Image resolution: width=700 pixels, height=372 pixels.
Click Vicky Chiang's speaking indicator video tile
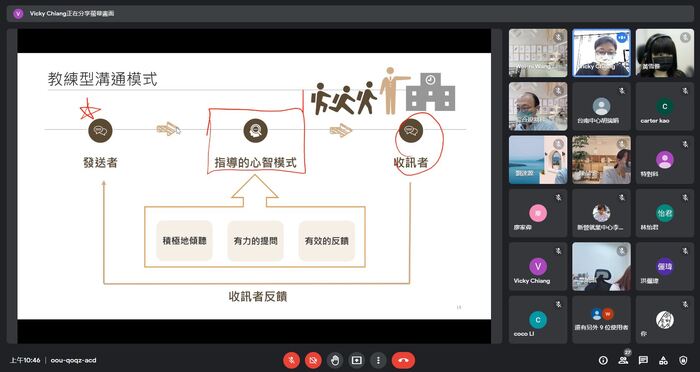pos(601,53)
